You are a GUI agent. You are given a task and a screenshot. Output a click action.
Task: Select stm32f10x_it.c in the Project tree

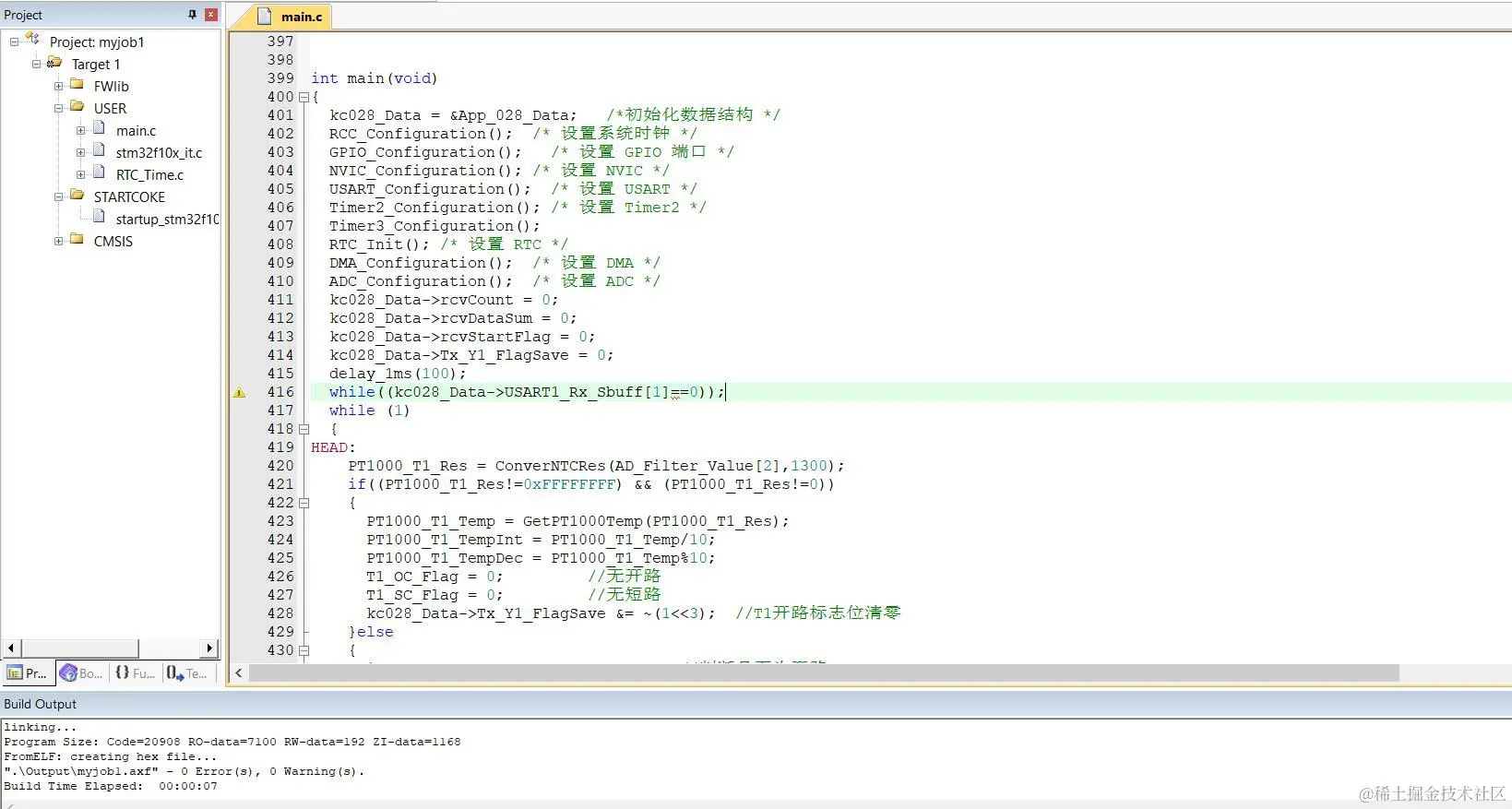[x=159, y=153]
